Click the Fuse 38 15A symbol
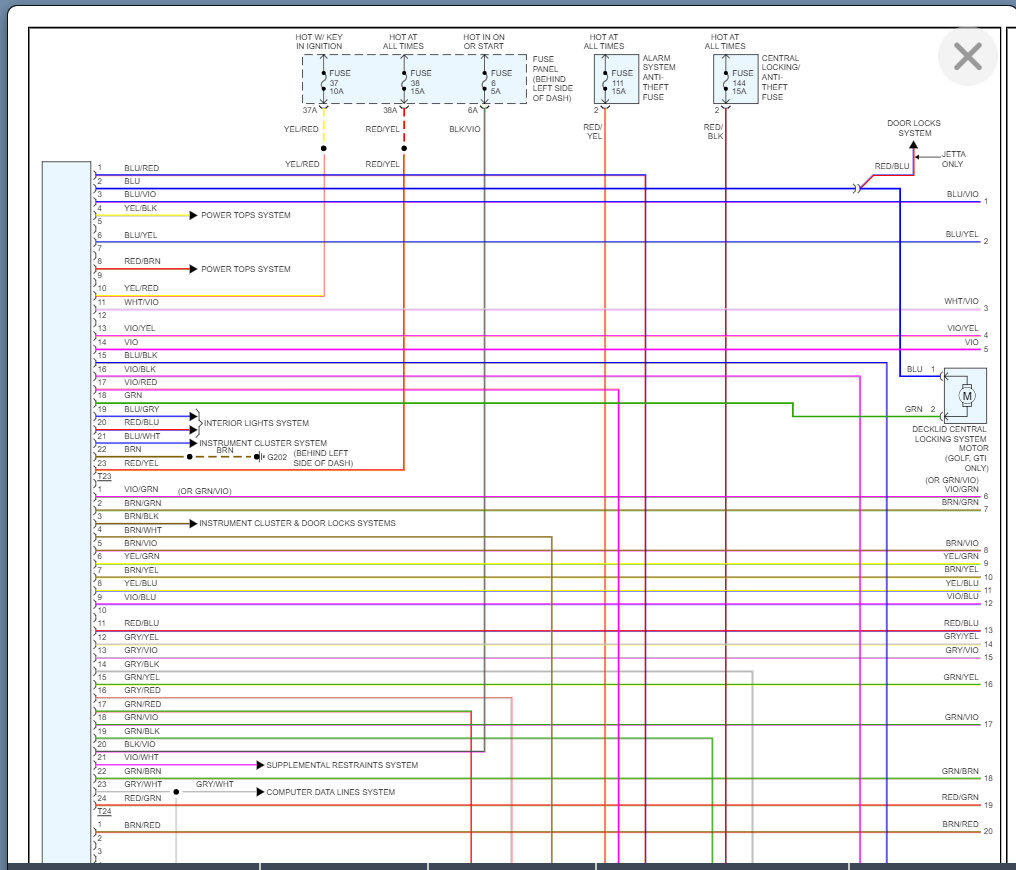The image size is (1016, 870). pos(404,82)
